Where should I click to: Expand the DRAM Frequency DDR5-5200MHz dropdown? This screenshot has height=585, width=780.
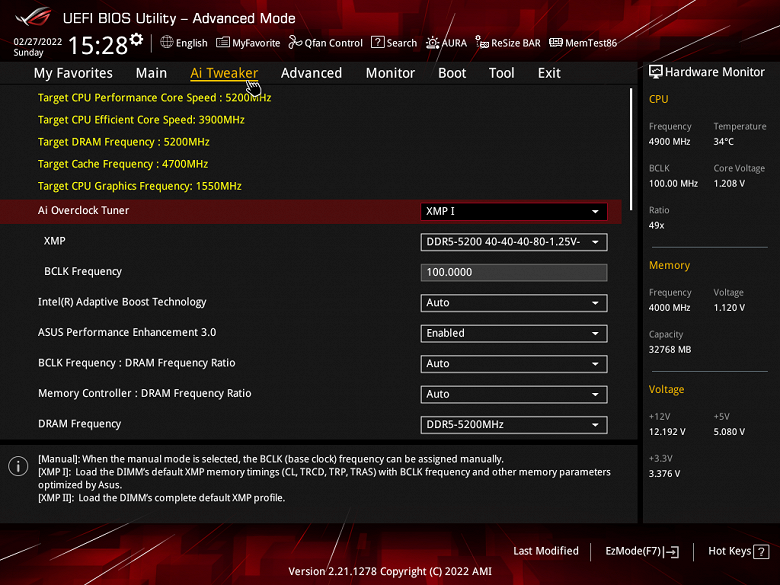[514, 425]
